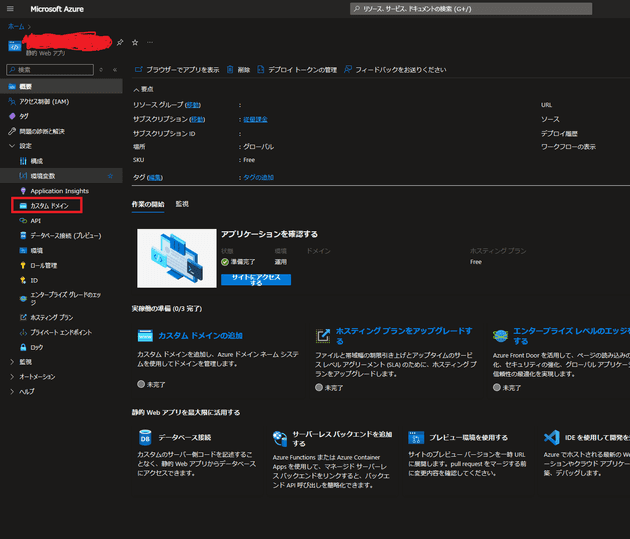Click the 削除 delete toolbar button

[x=238, y=69]
